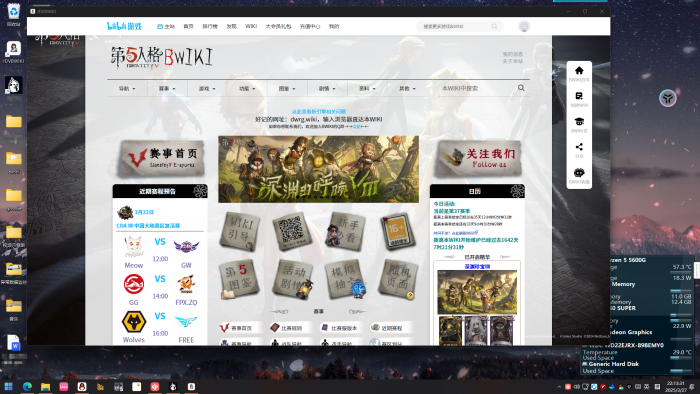Click the taskbar clock showing date and time

point(675,386)
